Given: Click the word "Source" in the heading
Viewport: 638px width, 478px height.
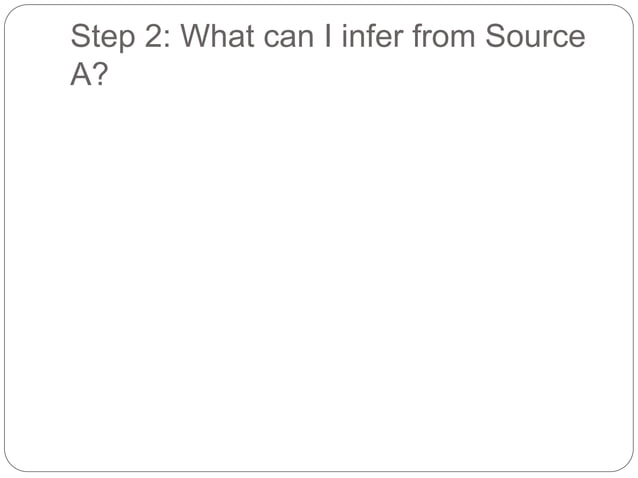Looking at the screenshot, I should [x=535, y=39].
